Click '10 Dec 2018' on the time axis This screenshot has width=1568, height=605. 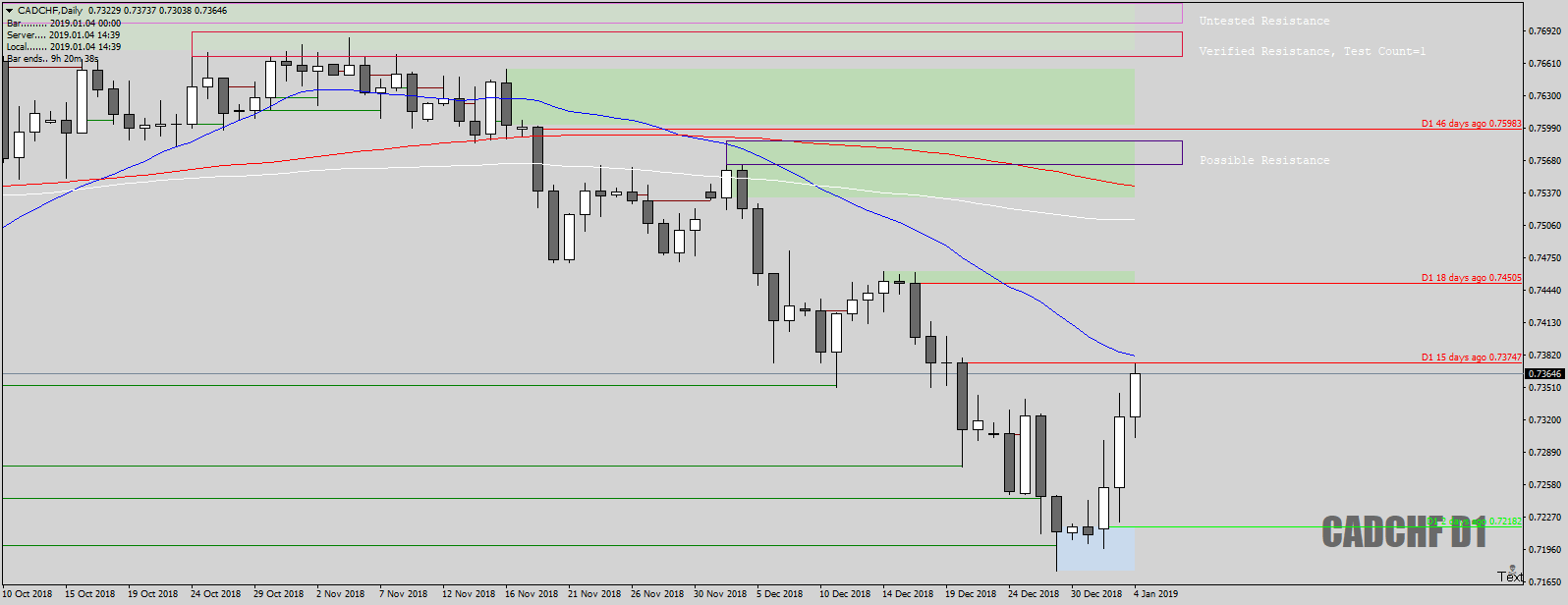pyautogui.click(x=845, y=594)
